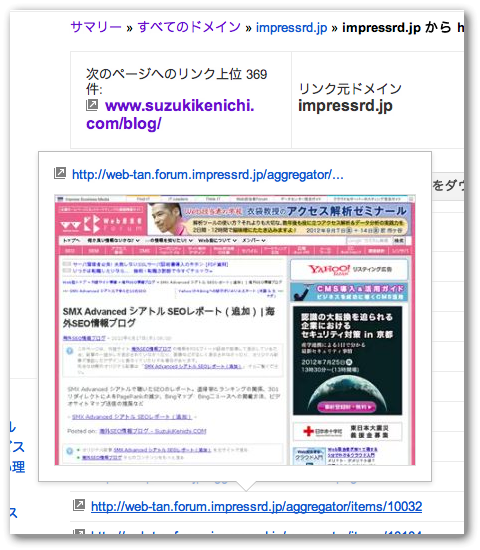The height and width of the screenshot is (550, 480).
Task: Click external-link icon beside items/10032 link
Action: (79, 505)
